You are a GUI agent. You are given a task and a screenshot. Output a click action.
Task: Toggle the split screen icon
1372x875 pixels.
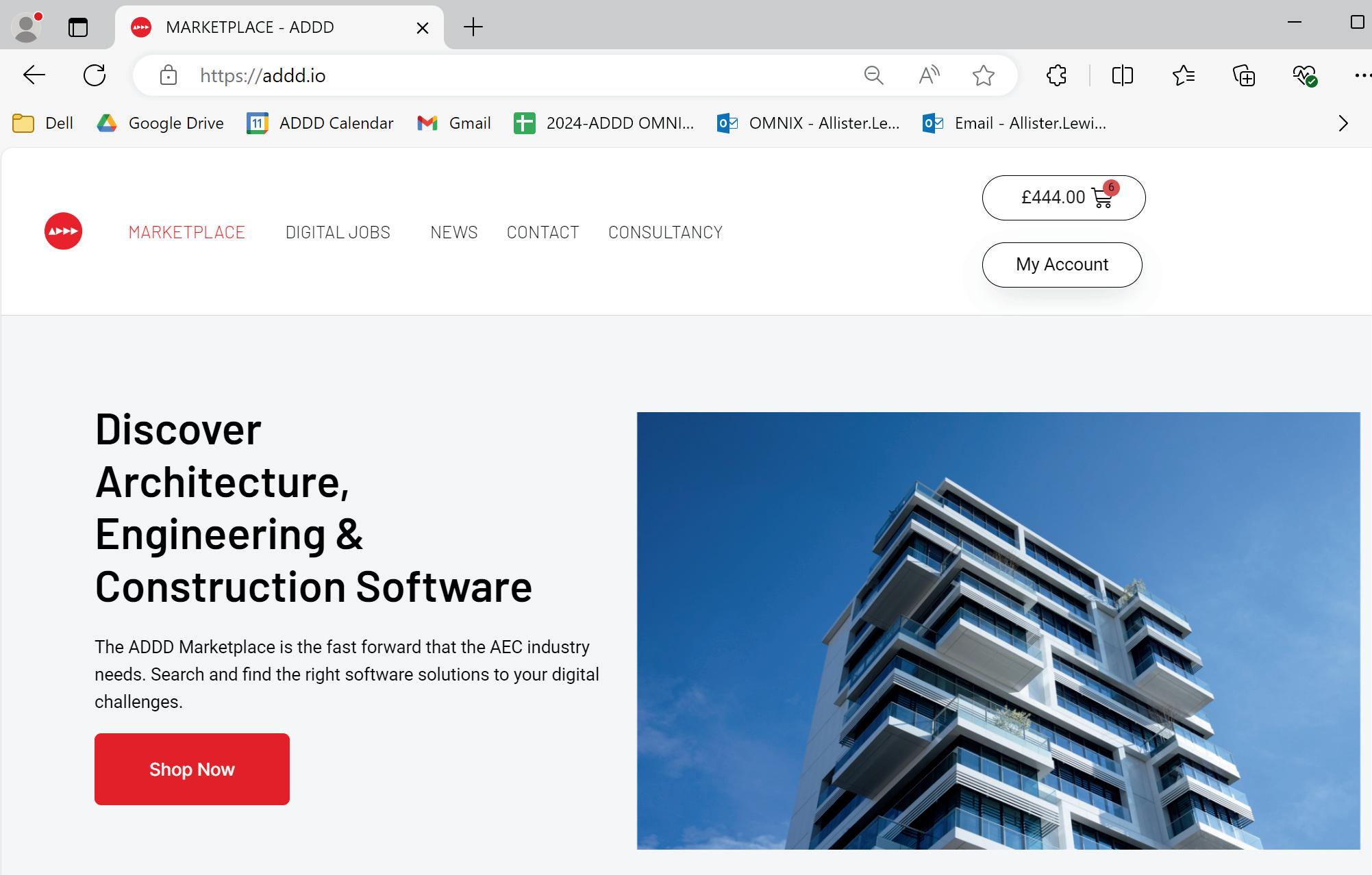point(1122,75)
